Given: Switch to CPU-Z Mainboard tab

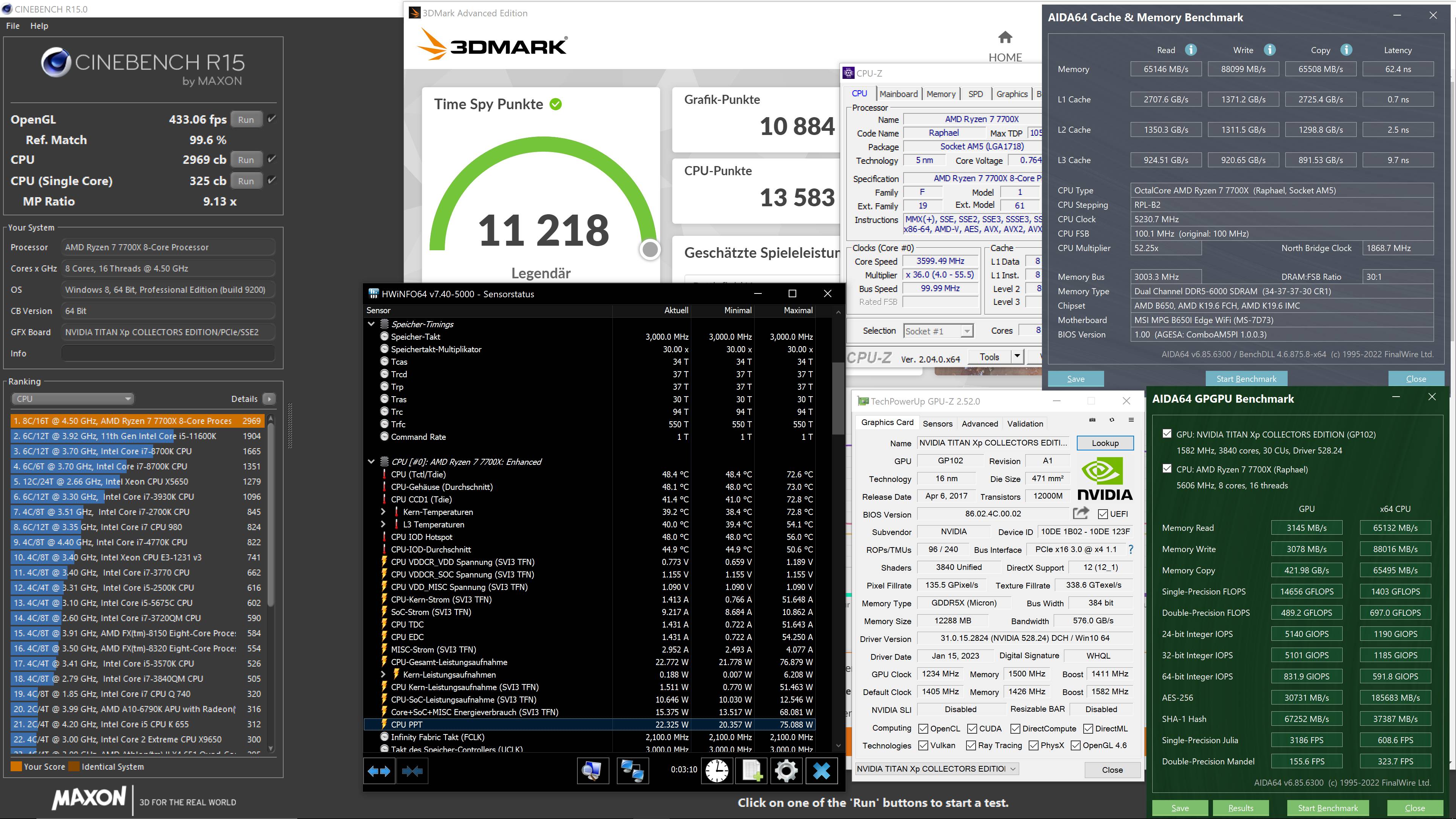Looking at the screenshot, I should click(899, 94).
